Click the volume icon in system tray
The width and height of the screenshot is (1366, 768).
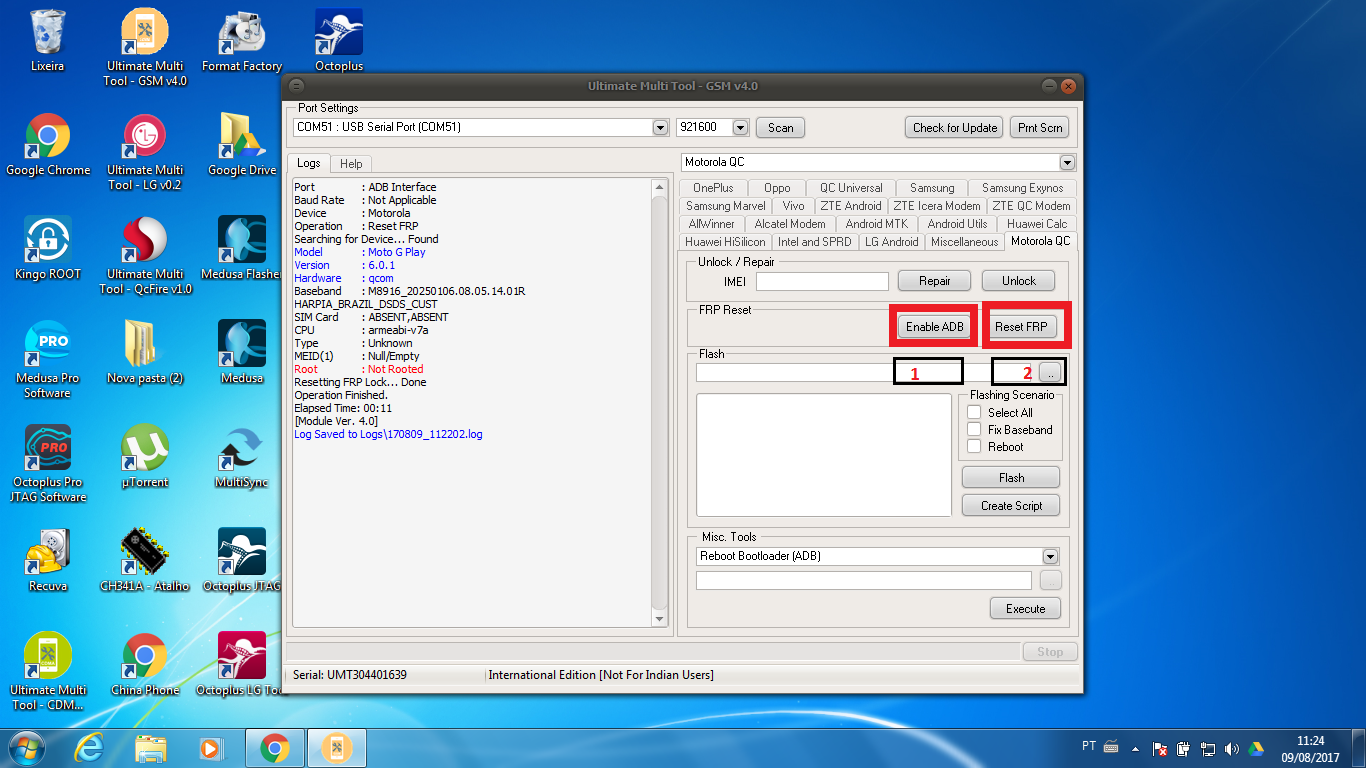[x=1231, y=748]
